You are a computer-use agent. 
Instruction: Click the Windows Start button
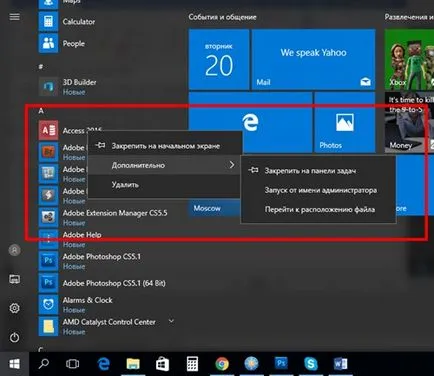[14, 364]
